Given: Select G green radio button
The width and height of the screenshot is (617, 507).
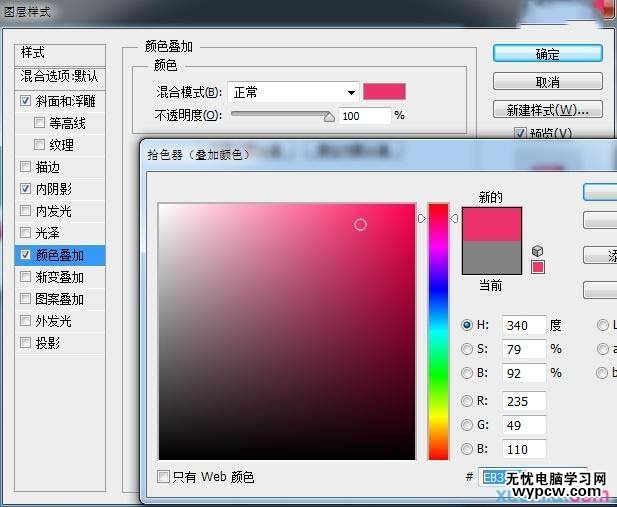Looking at the screenshot, I should point(467,425).
